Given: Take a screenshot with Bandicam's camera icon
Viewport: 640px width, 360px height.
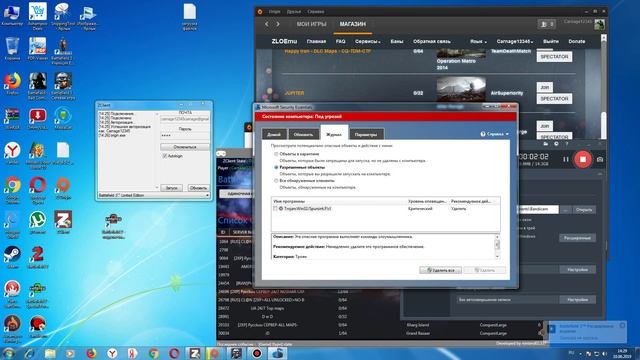Looking at the screenshot, I should tap(600, 159).
